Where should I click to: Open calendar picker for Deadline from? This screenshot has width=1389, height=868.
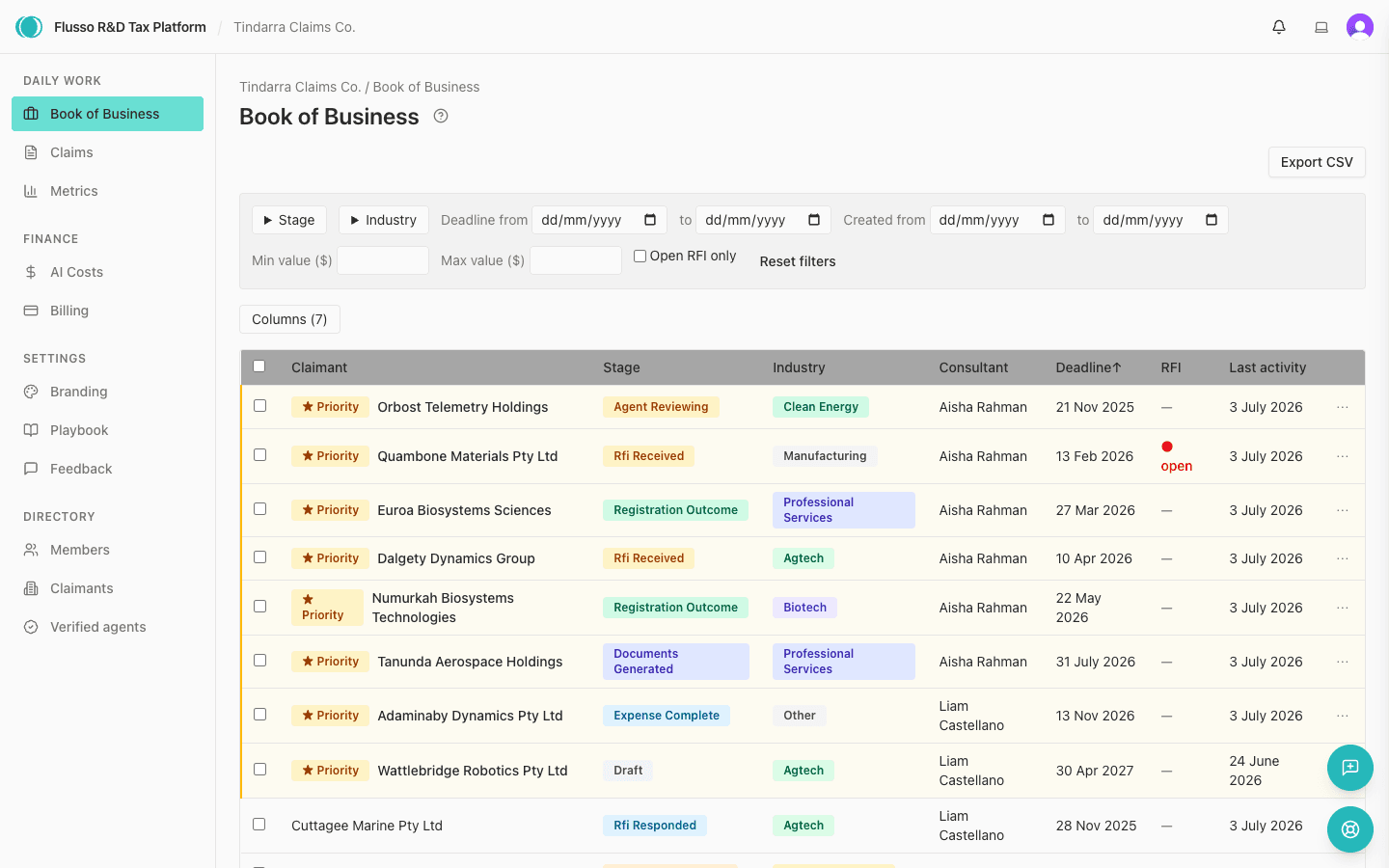[x=650, y=220]
